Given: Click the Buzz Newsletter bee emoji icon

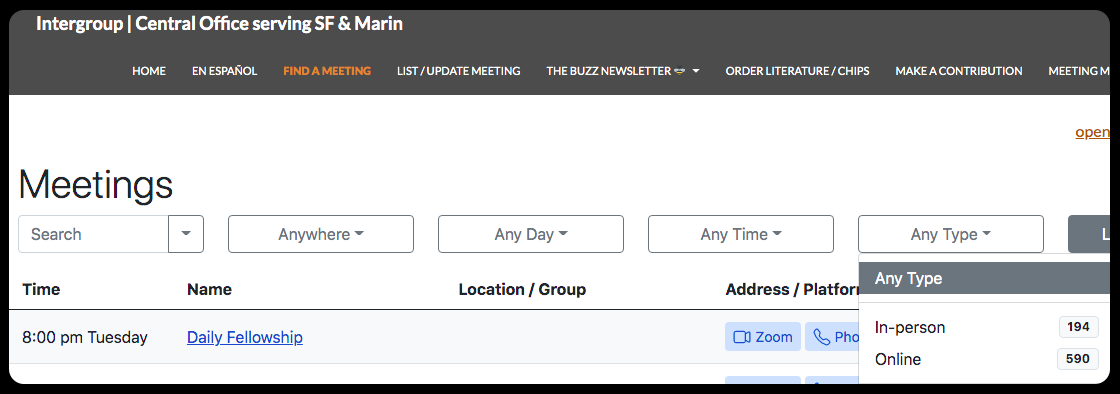Looking at the screenshot, I should click(680, 71).
